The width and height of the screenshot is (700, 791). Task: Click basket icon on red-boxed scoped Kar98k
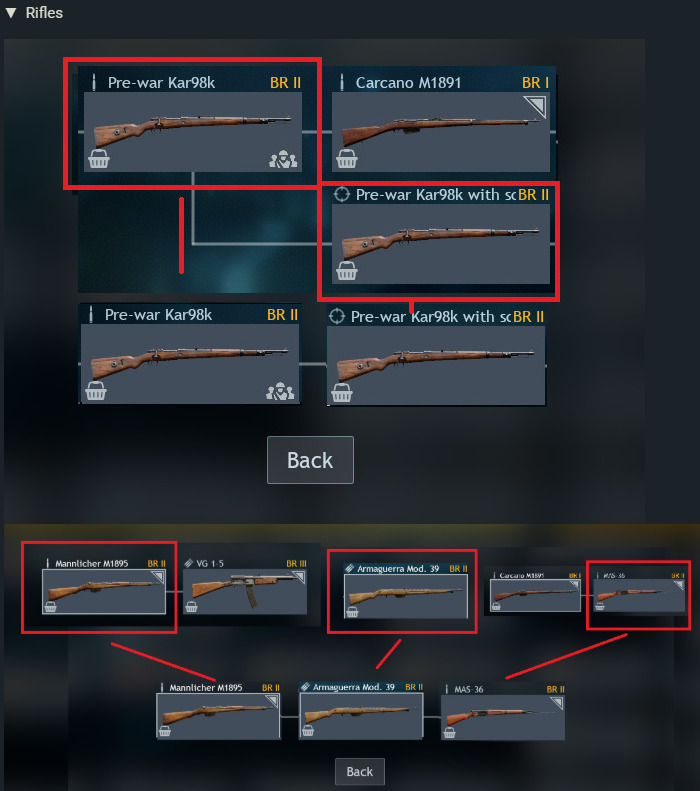pyautogui.click(x=347, y=271)
